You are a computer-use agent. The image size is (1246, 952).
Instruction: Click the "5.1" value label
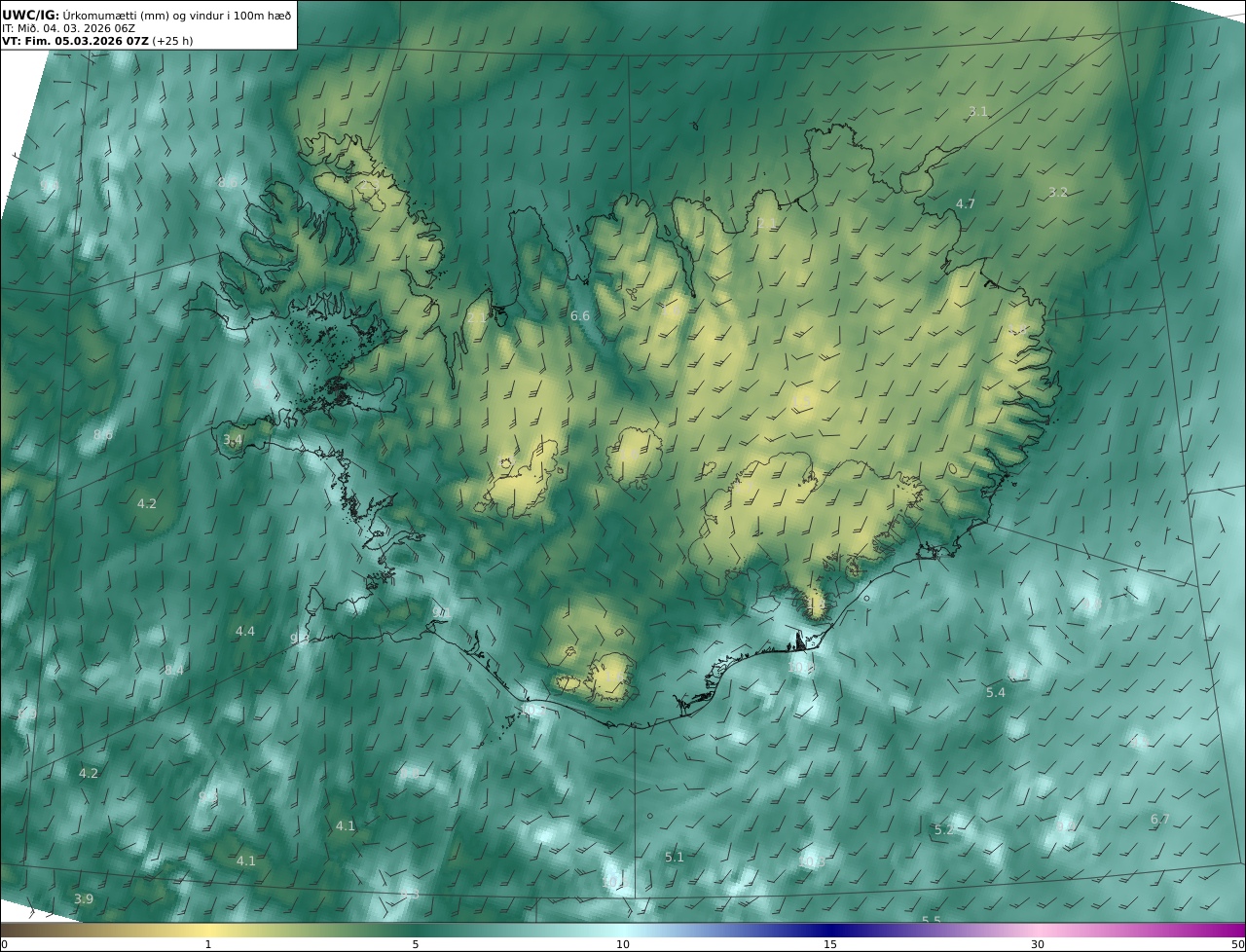675,858
